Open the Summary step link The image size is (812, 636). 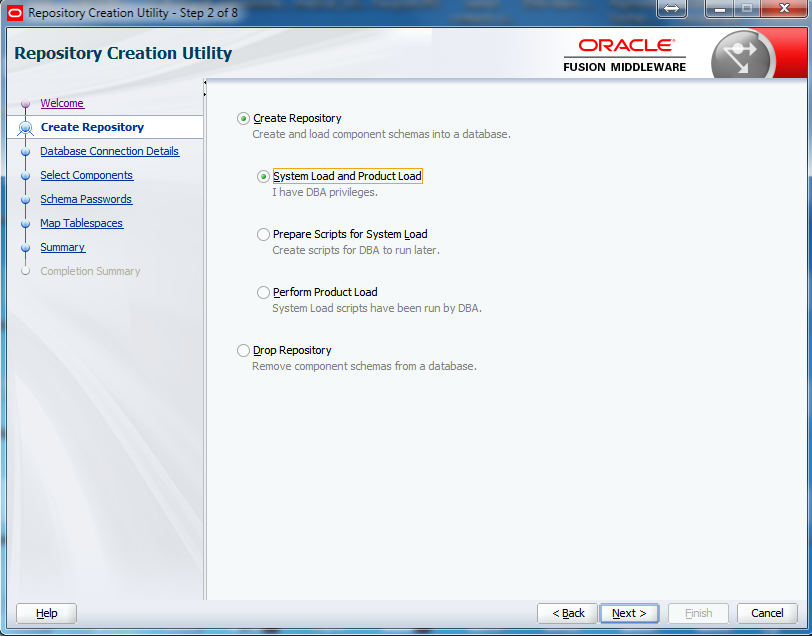point(63,247)
